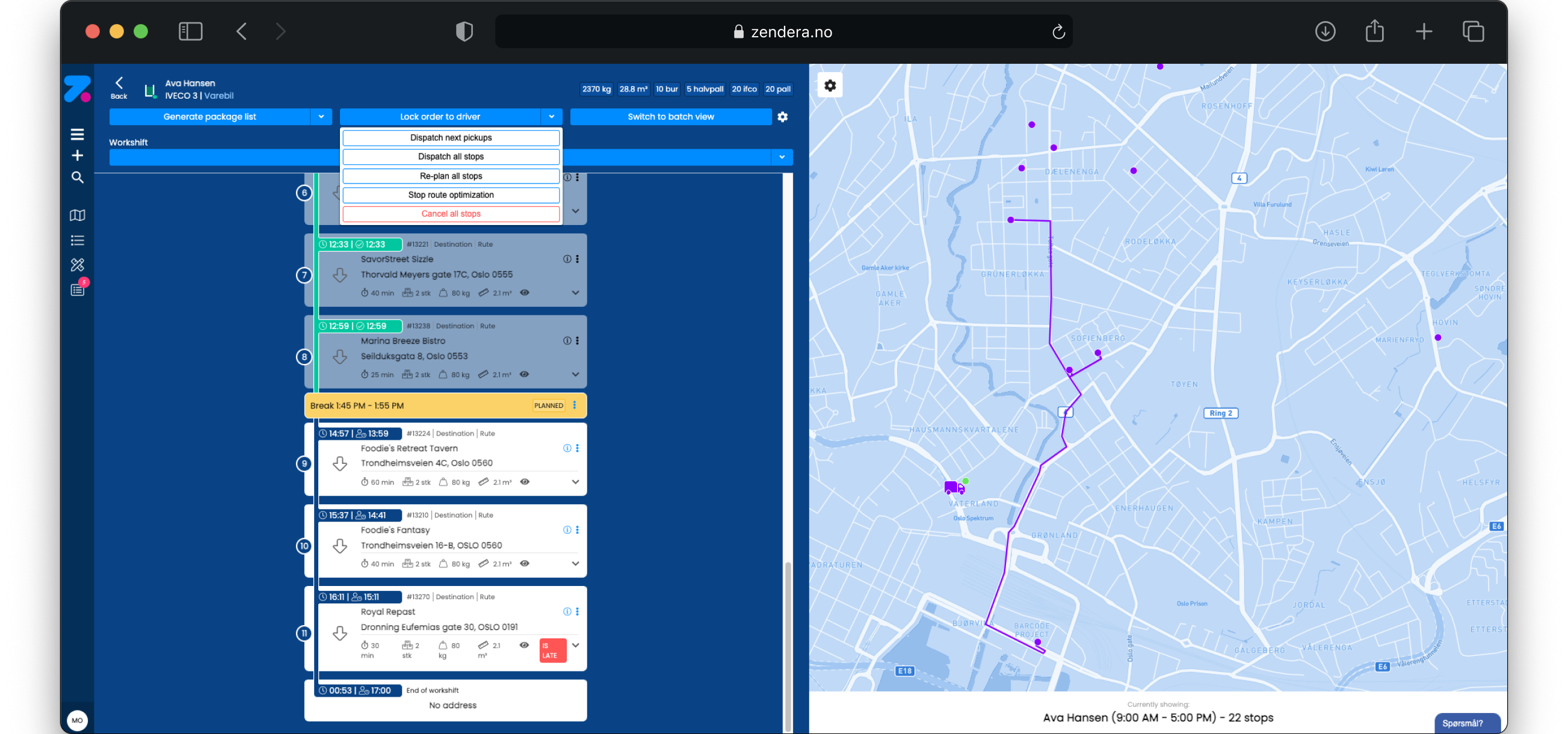Expand the Workshift dropdown chevron
The height and width of the screenshot is (734, 1568).
(x=782, y=158)
